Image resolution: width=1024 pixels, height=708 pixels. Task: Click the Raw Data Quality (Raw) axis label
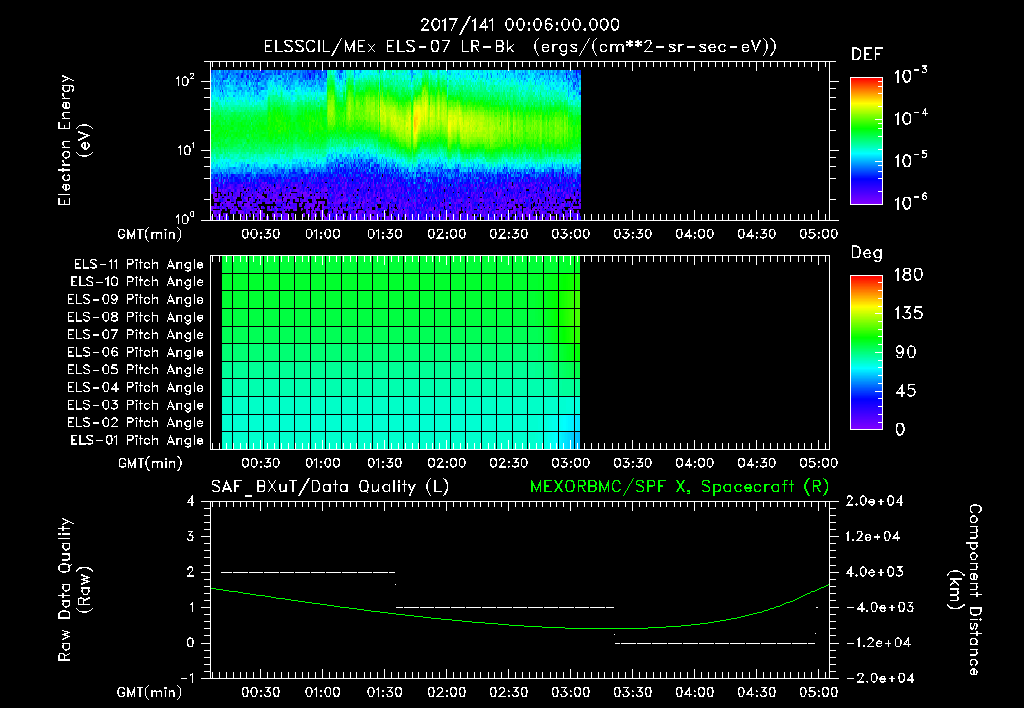74,590
